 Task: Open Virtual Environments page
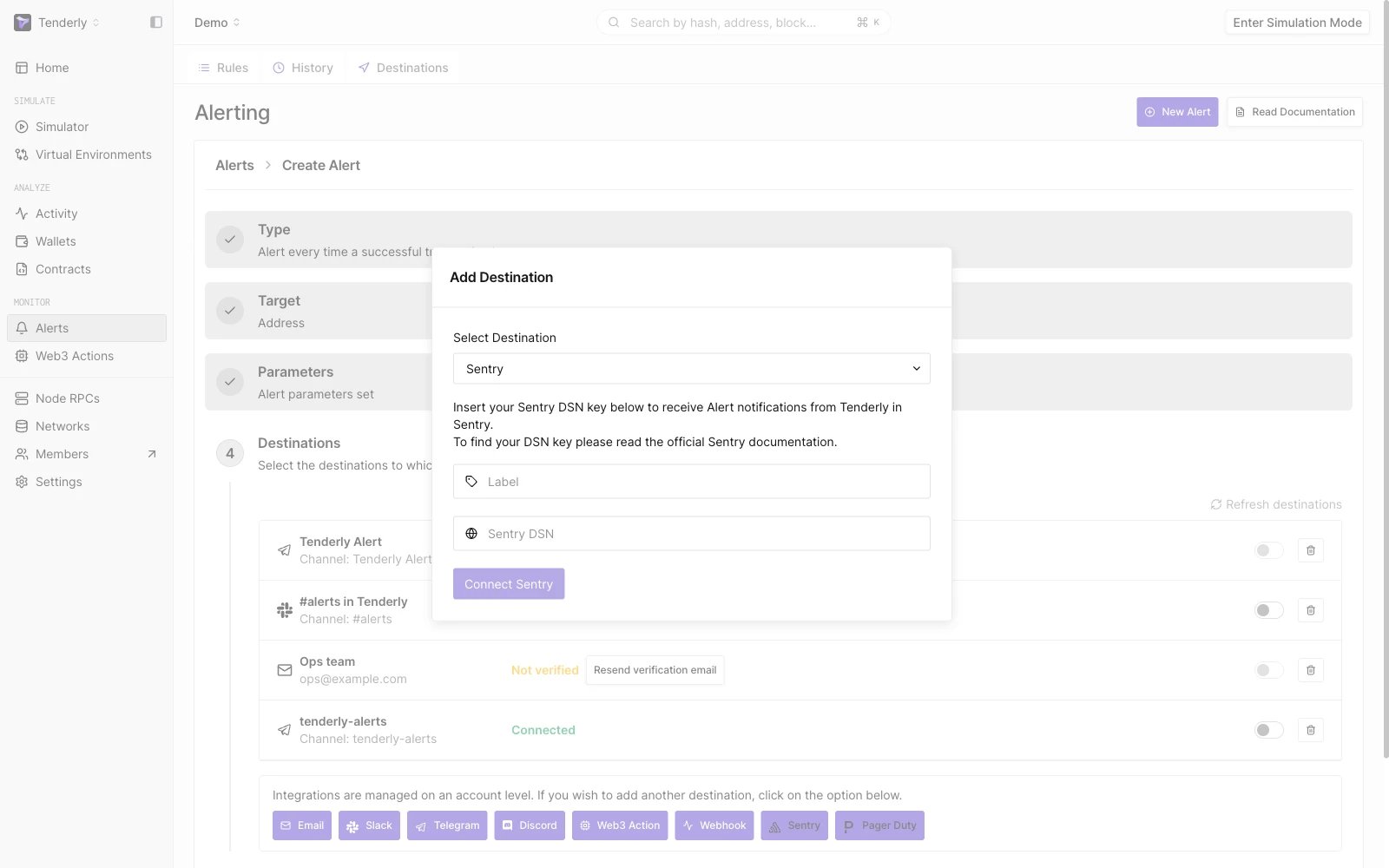pos(87,155)
